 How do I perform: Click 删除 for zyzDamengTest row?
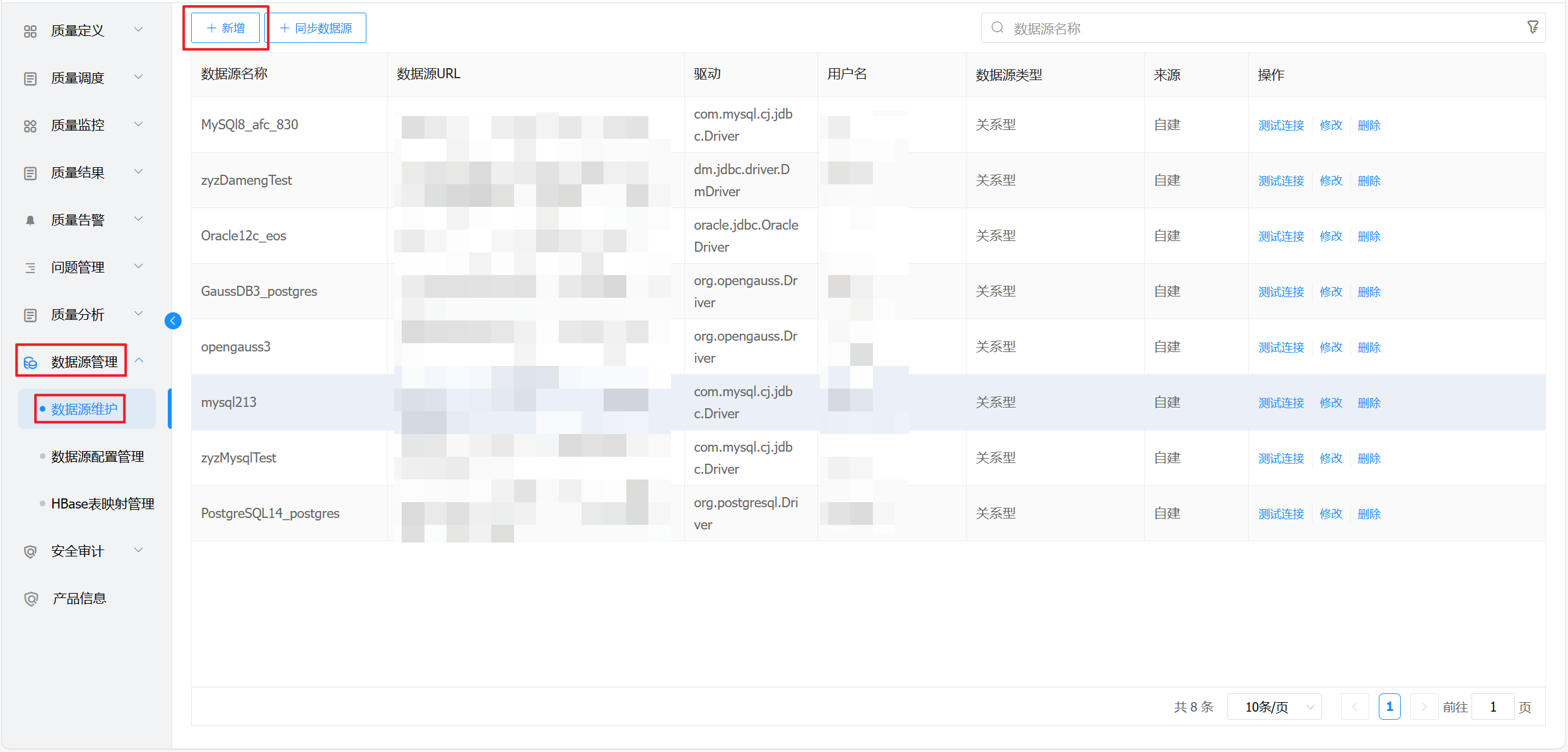coord(1369,180)
